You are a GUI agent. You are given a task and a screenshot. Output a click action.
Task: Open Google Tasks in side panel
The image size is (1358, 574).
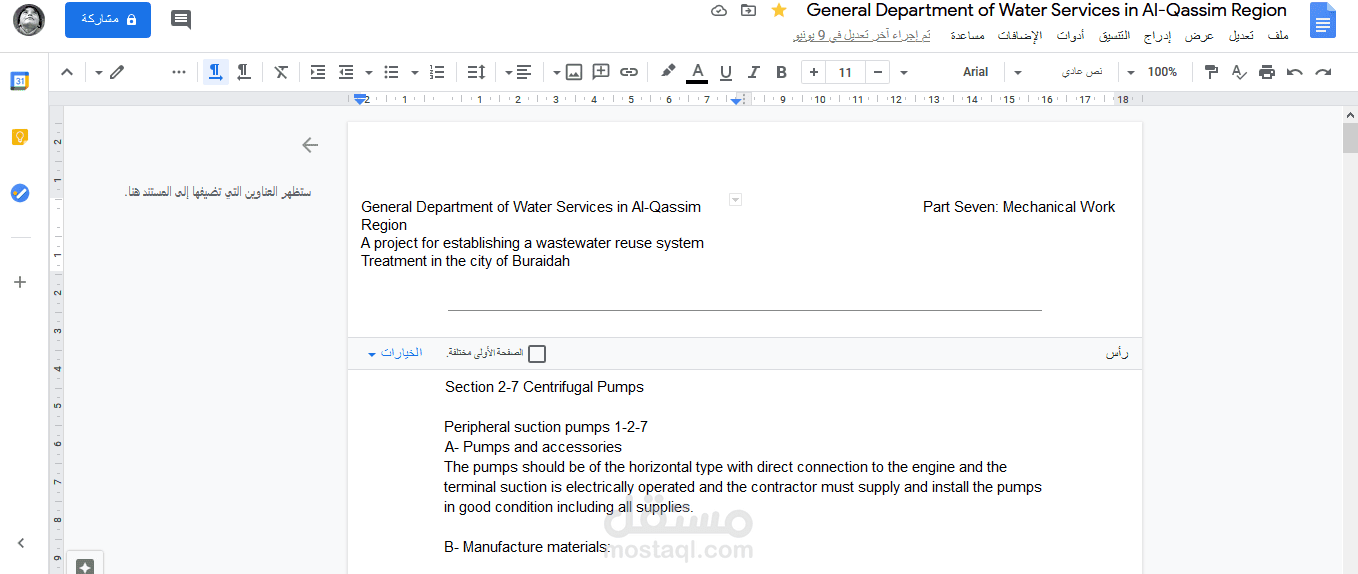click(19, 193)
